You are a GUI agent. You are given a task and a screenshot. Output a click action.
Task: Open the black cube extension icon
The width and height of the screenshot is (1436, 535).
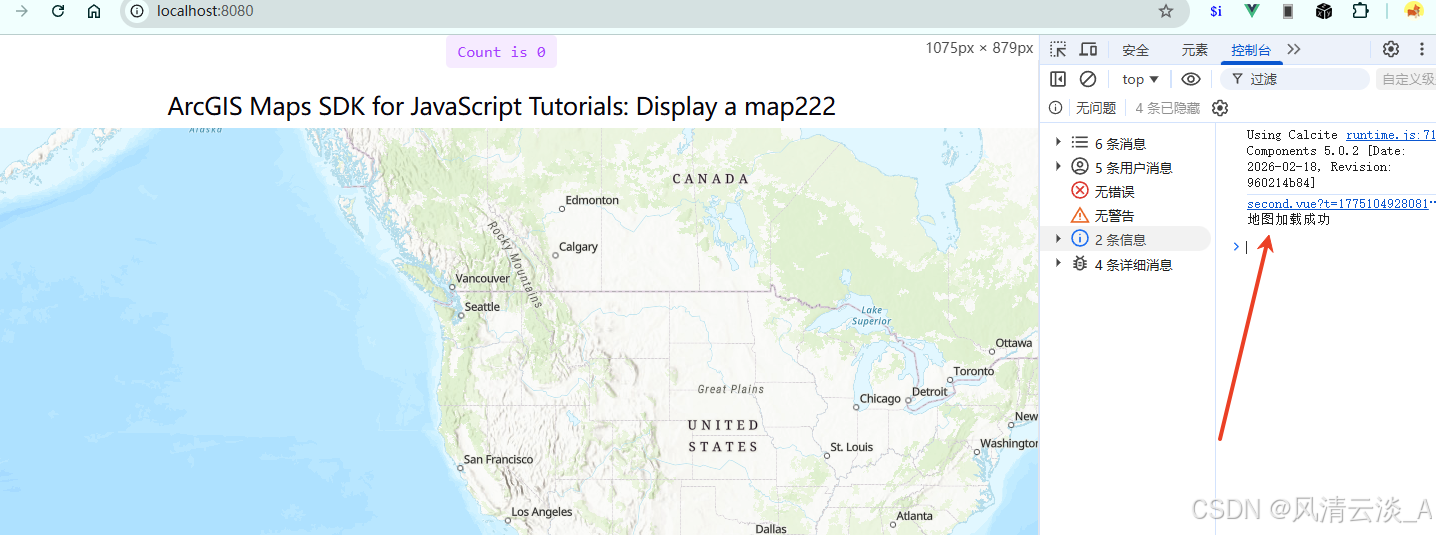1324,11
